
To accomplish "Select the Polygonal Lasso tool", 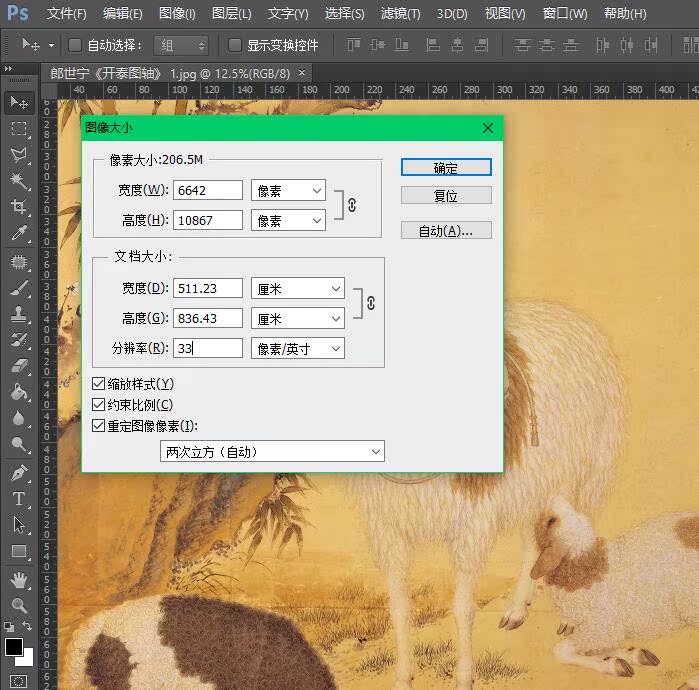I will click(x=19, y=155).
